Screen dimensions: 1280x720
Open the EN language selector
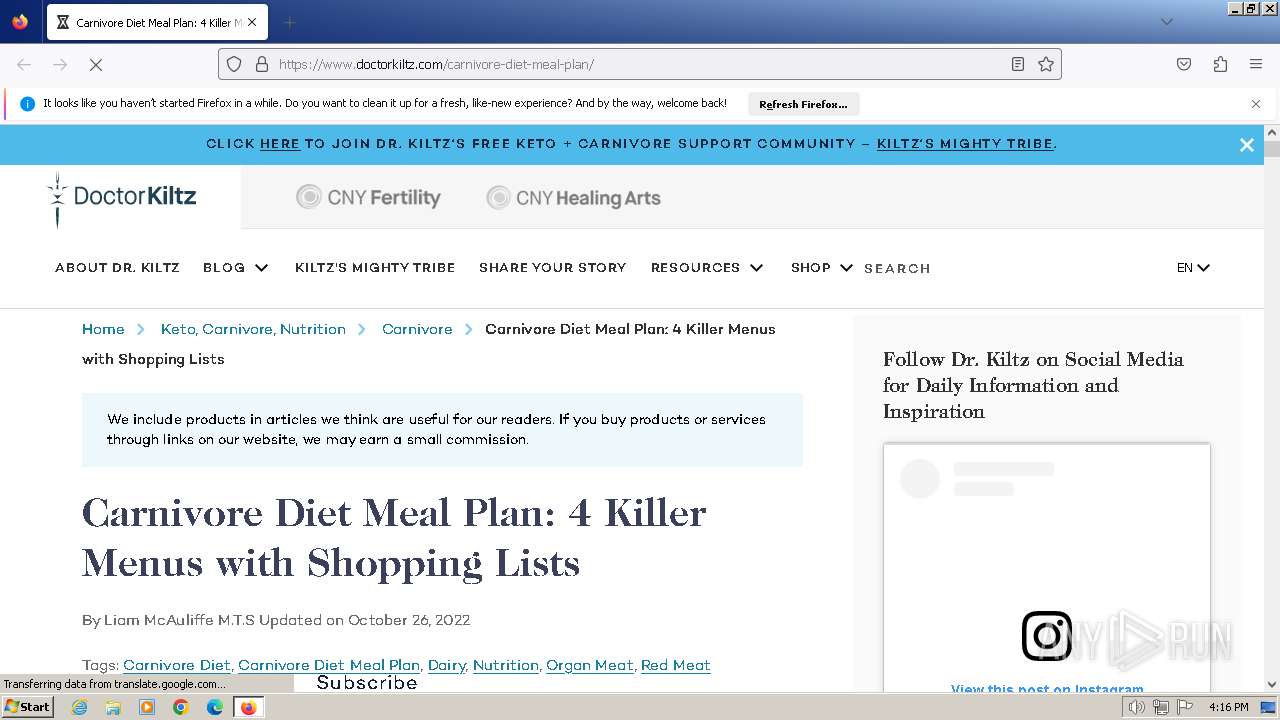pos(1193,268)
